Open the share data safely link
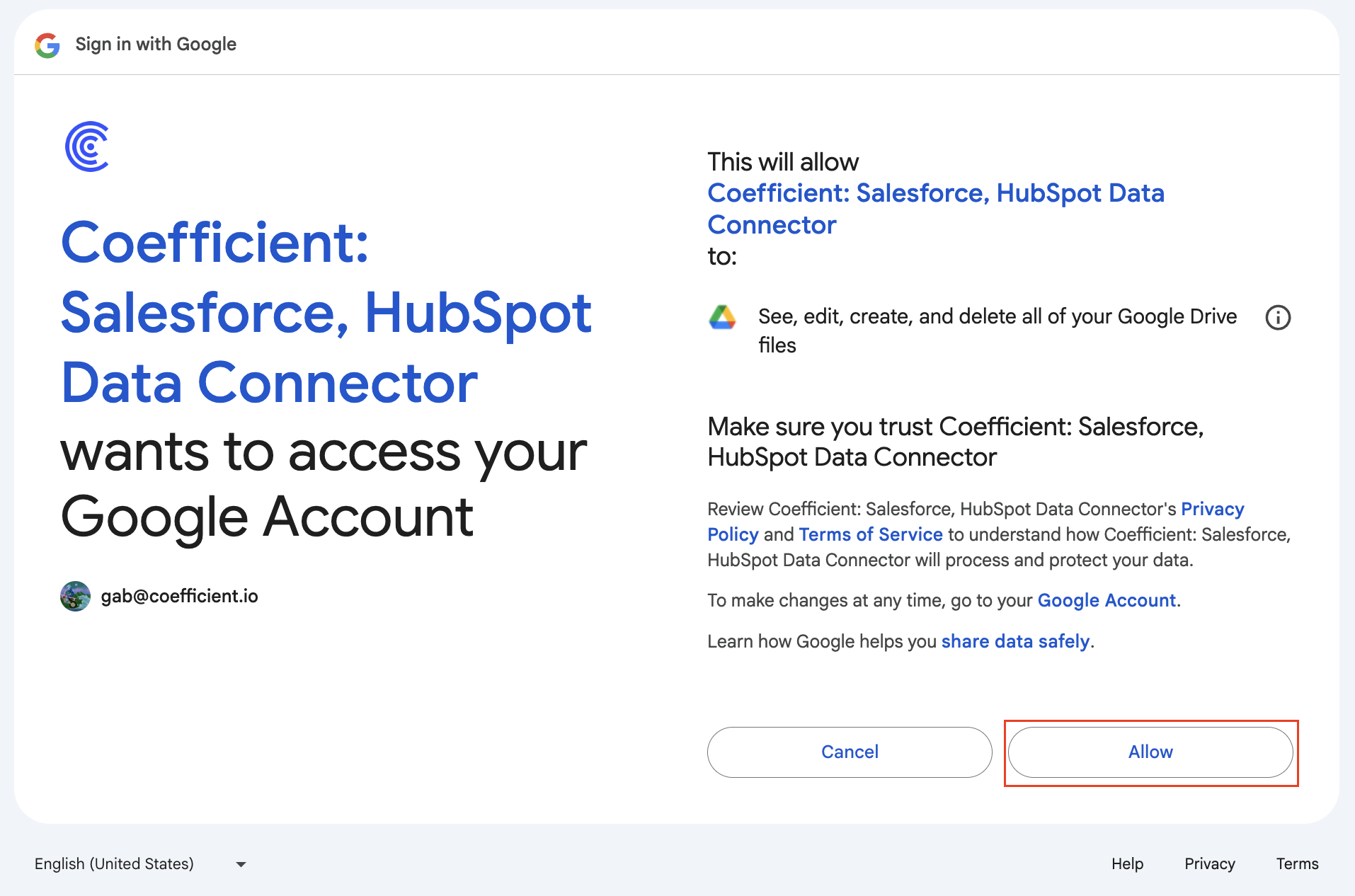The image size is (1355, 896). click(x=1014, y=641)
